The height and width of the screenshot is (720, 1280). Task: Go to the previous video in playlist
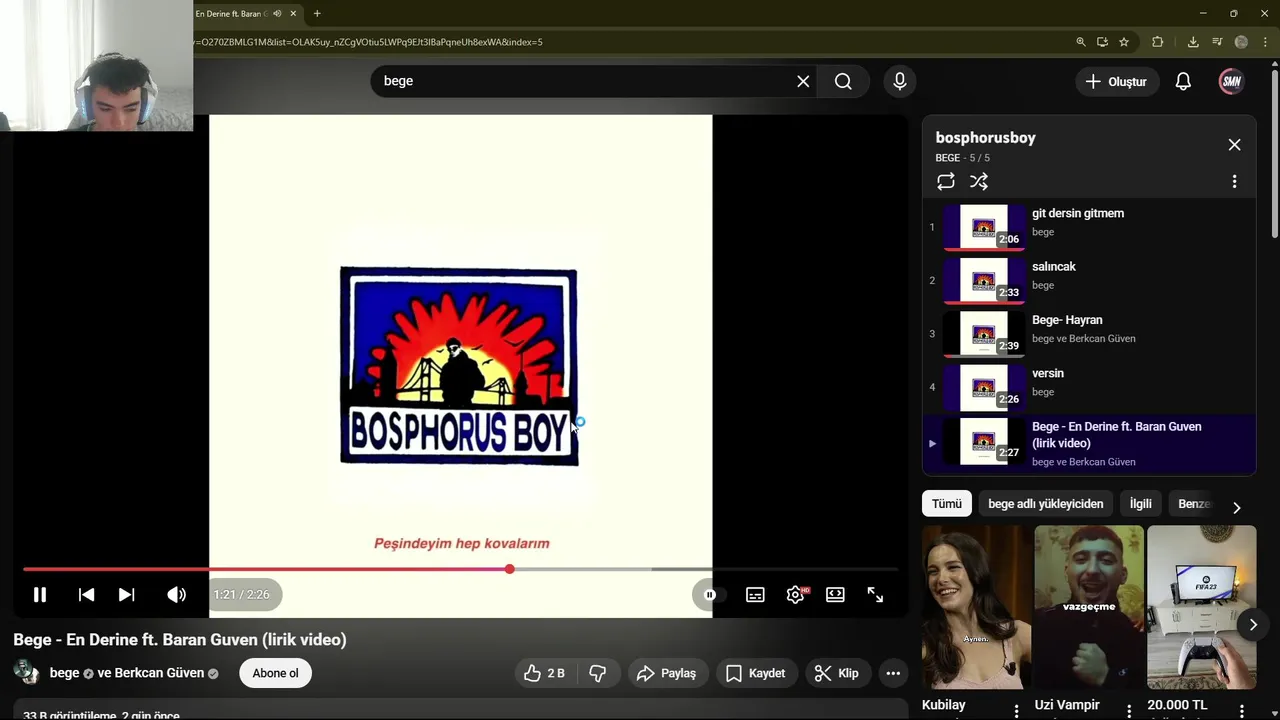click(86, 595)
